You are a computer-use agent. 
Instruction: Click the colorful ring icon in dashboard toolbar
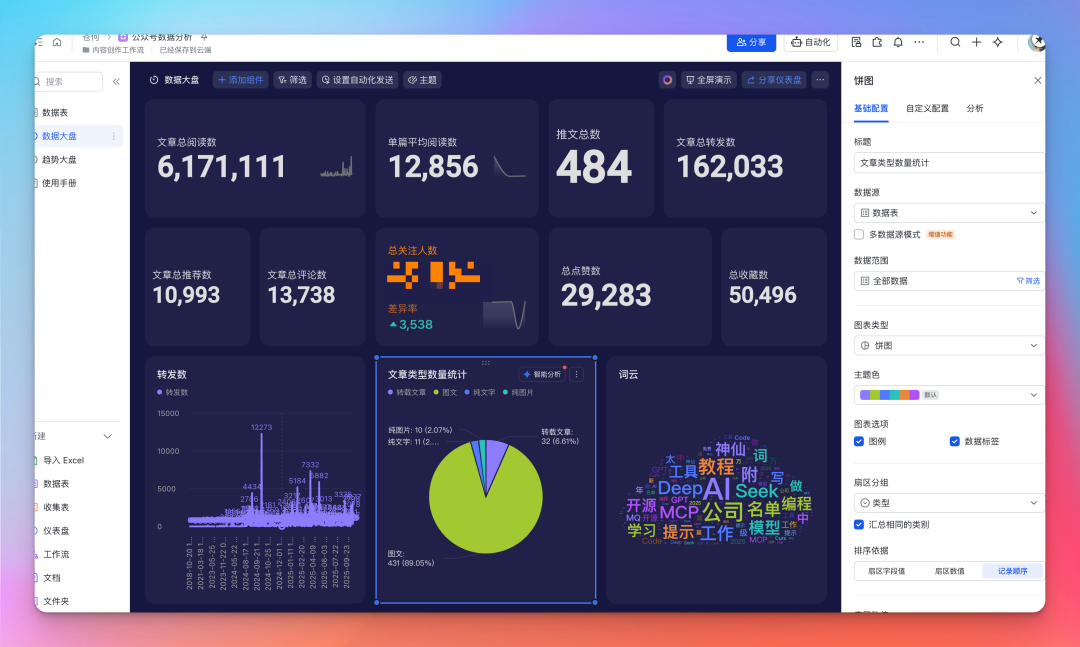coord(667,80)
